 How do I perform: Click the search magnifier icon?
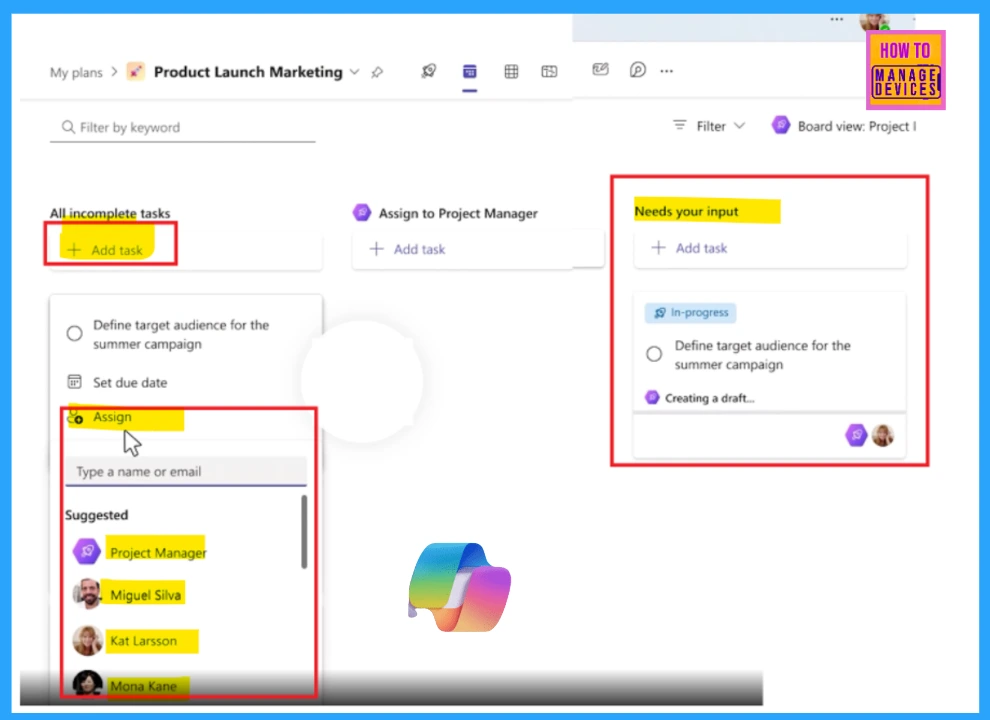point(68,128)
